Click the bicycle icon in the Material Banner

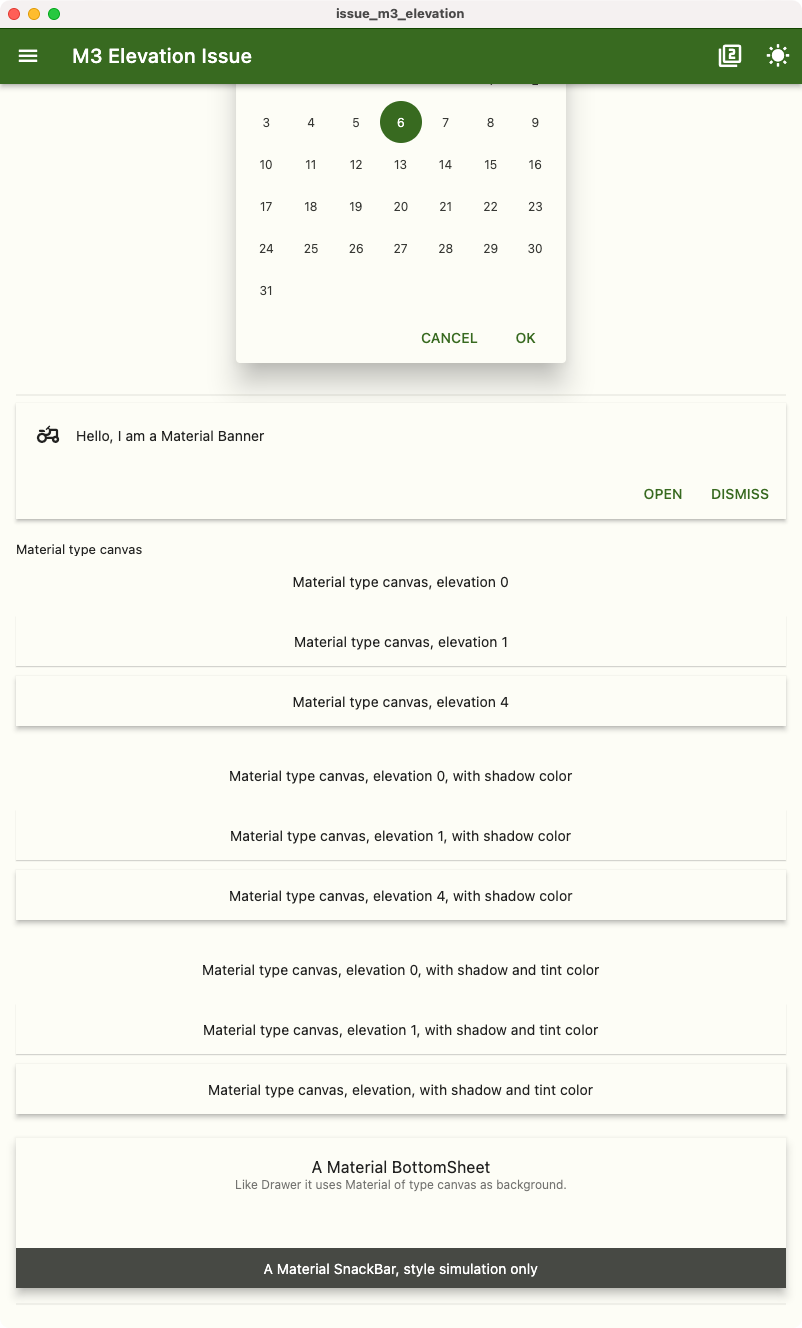(x=46, y=436)
